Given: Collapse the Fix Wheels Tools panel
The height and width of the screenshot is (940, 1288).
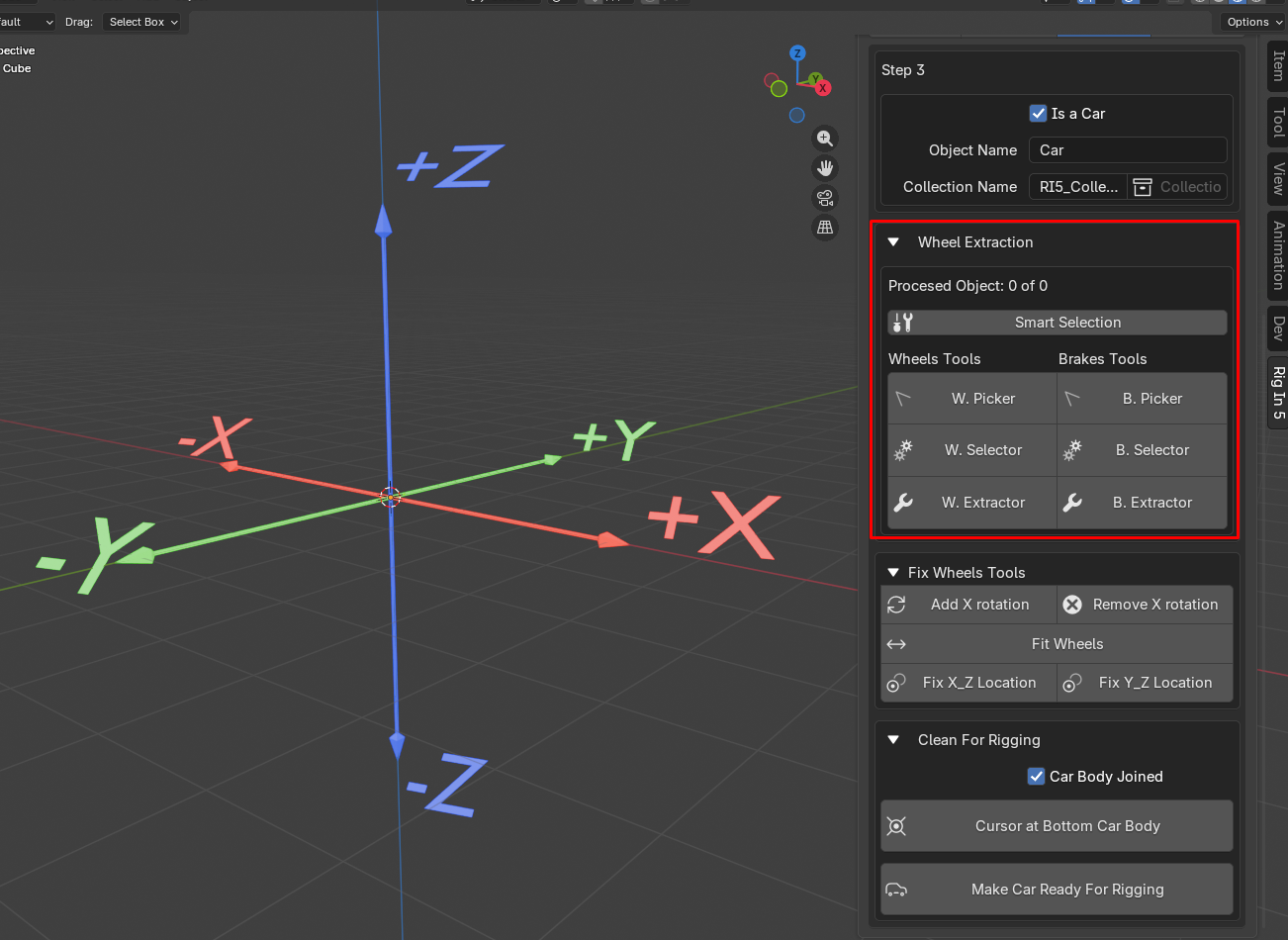Looking at the screenshot, I should pos(893,573).
